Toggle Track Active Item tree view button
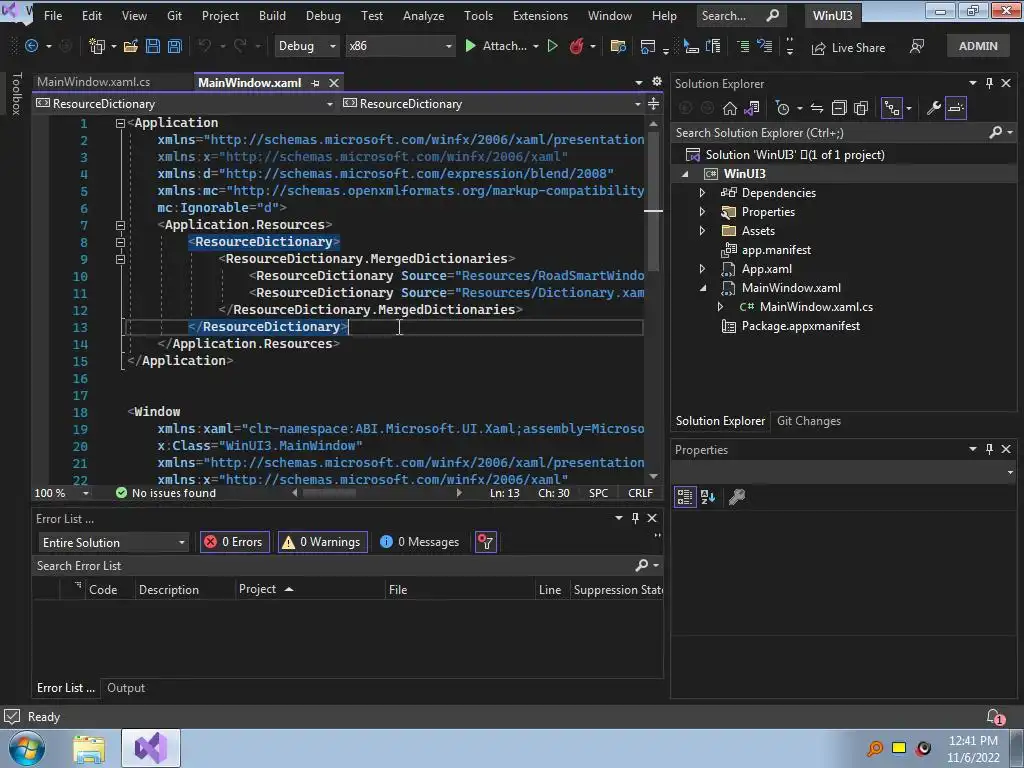The height and width of the screenshot is (768, 1024). (891, 108)
